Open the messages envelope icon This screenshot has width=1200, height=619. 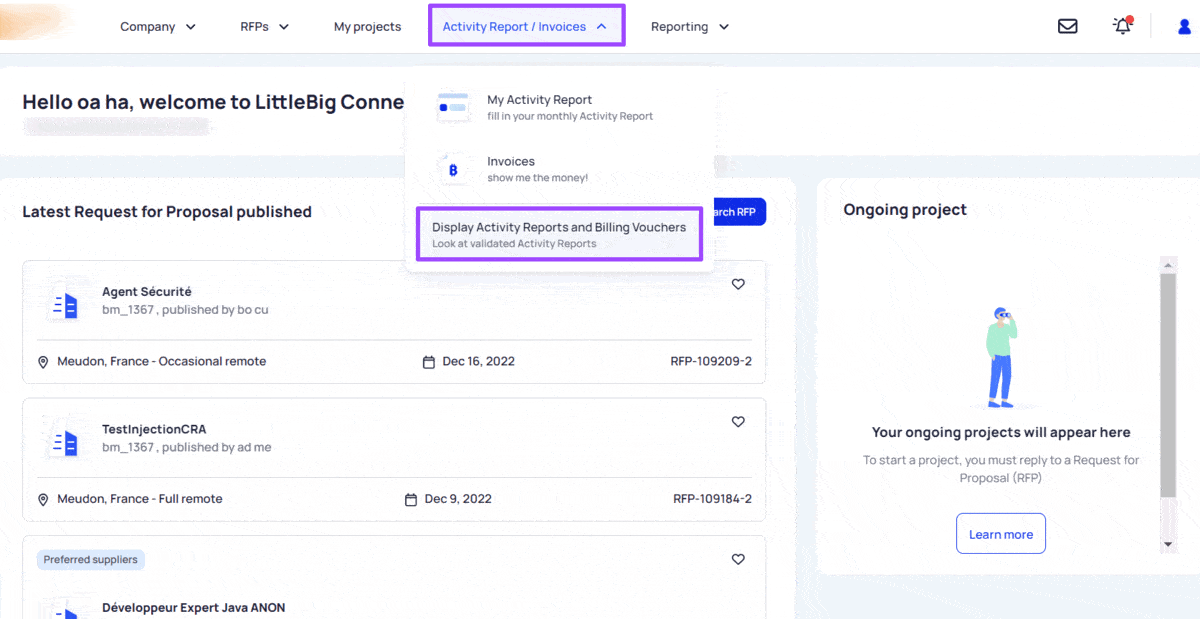coord(1068,27)
